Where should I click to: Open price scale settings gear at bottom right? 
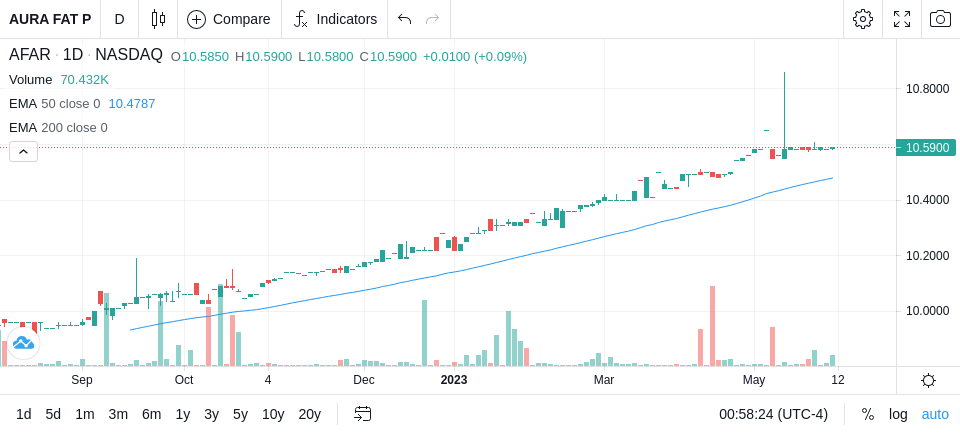point(928,380)
